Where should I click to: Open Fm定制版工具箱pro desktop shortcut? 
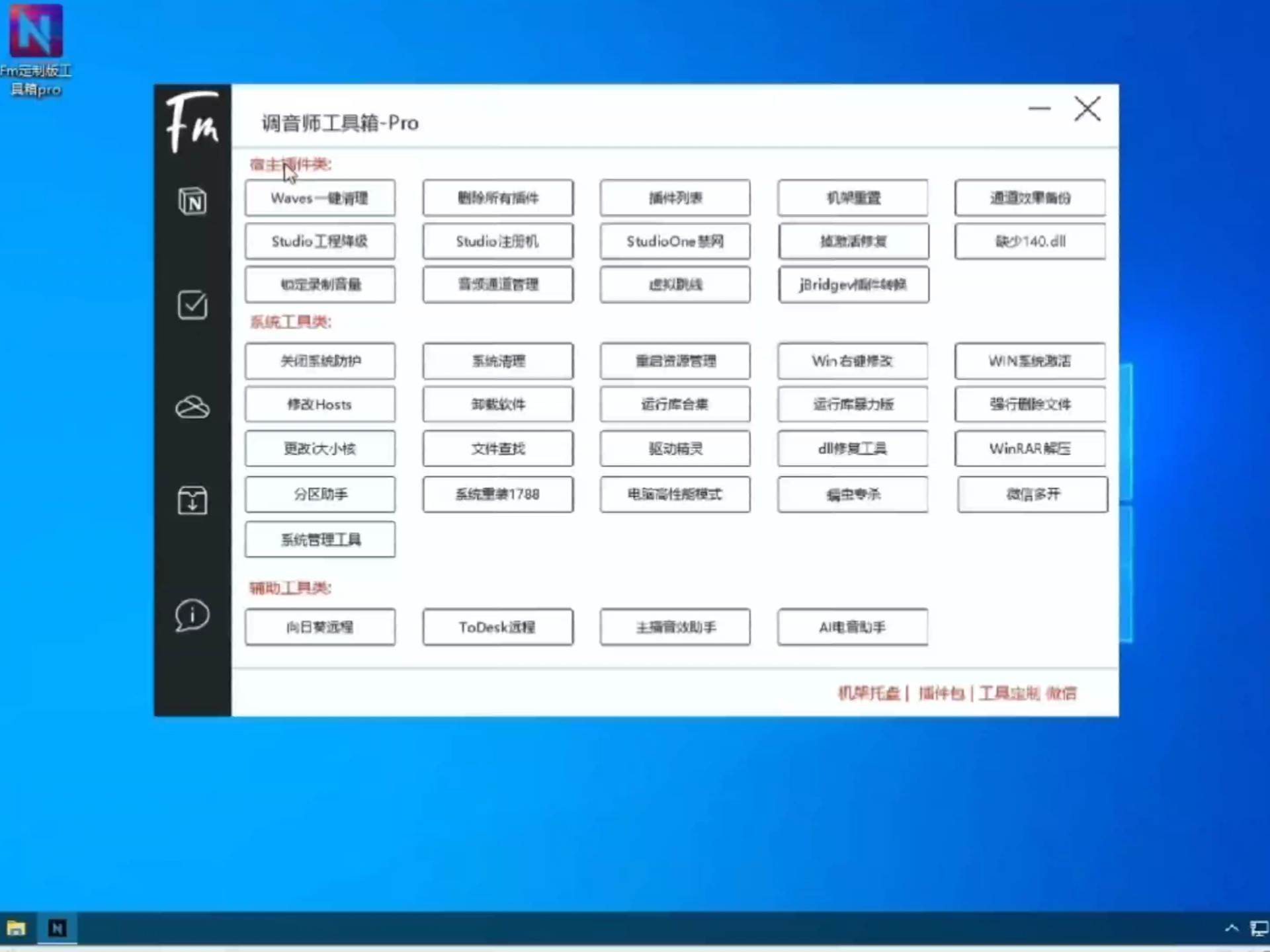(36, 50)
